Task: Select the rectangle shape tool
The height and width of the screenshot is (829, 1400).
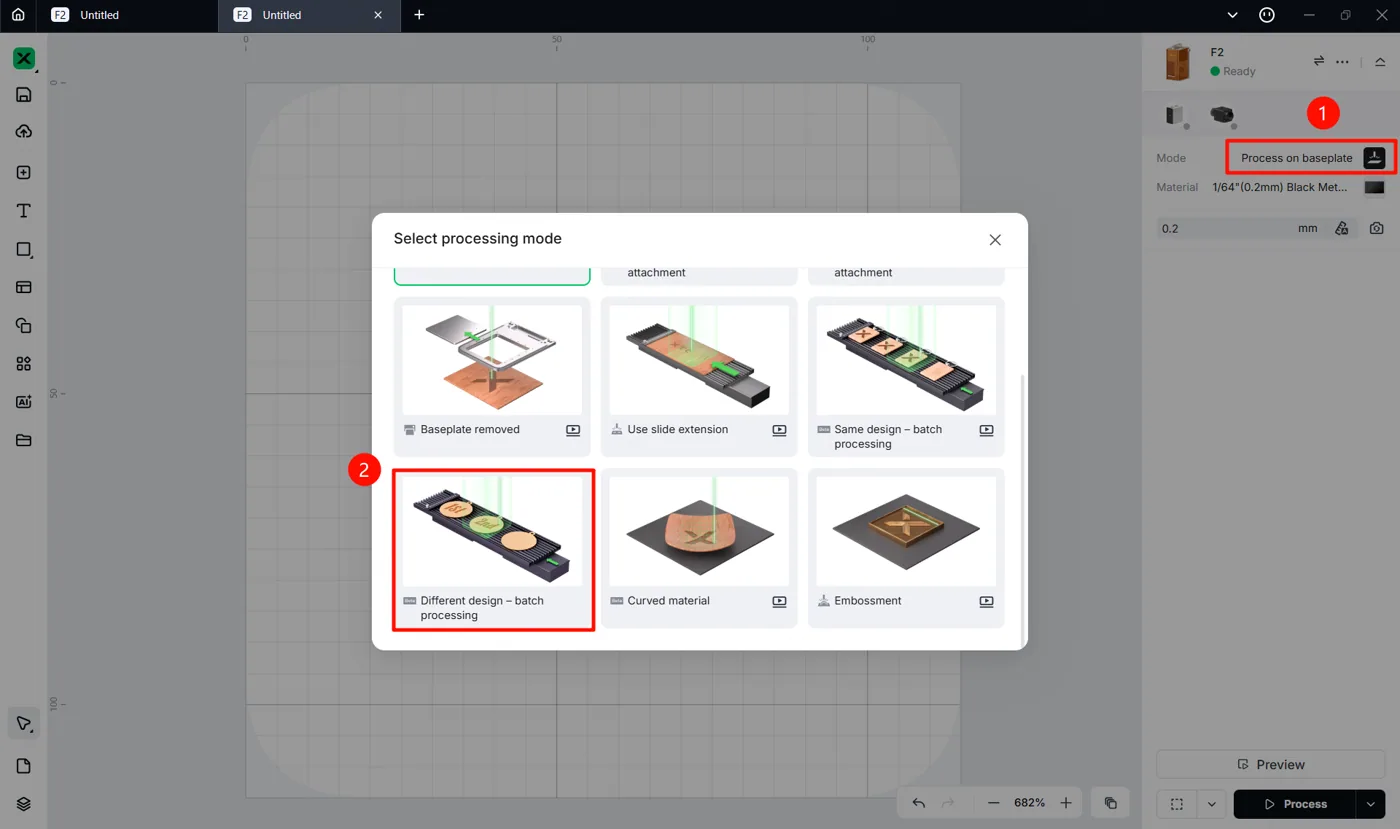Action: (x=24, y=249)
